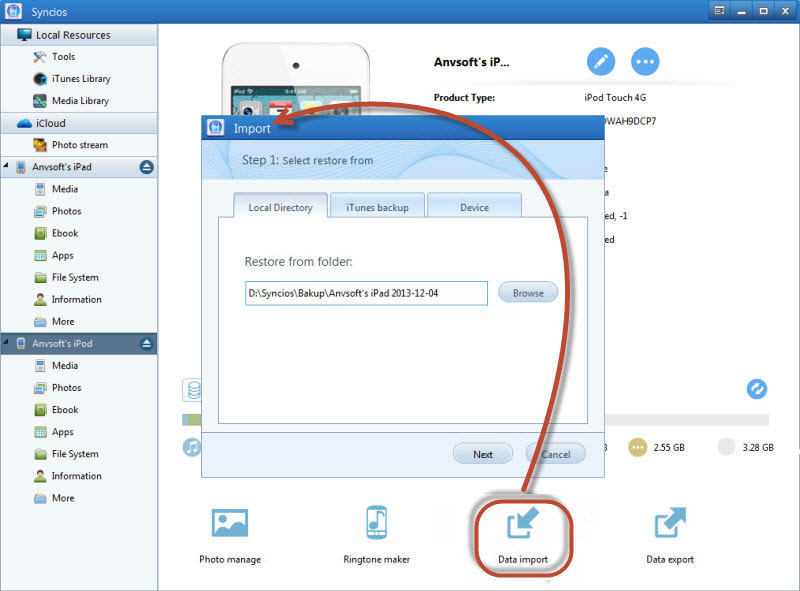
Task: Click the music note storage icon
Action: pyautogui.click(x=192, y=447)
